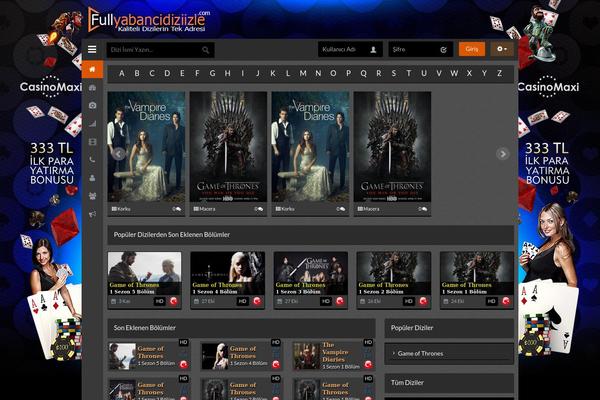Go to previous slide in carousel
600x400 pixels.
click(x=119, y=154)
